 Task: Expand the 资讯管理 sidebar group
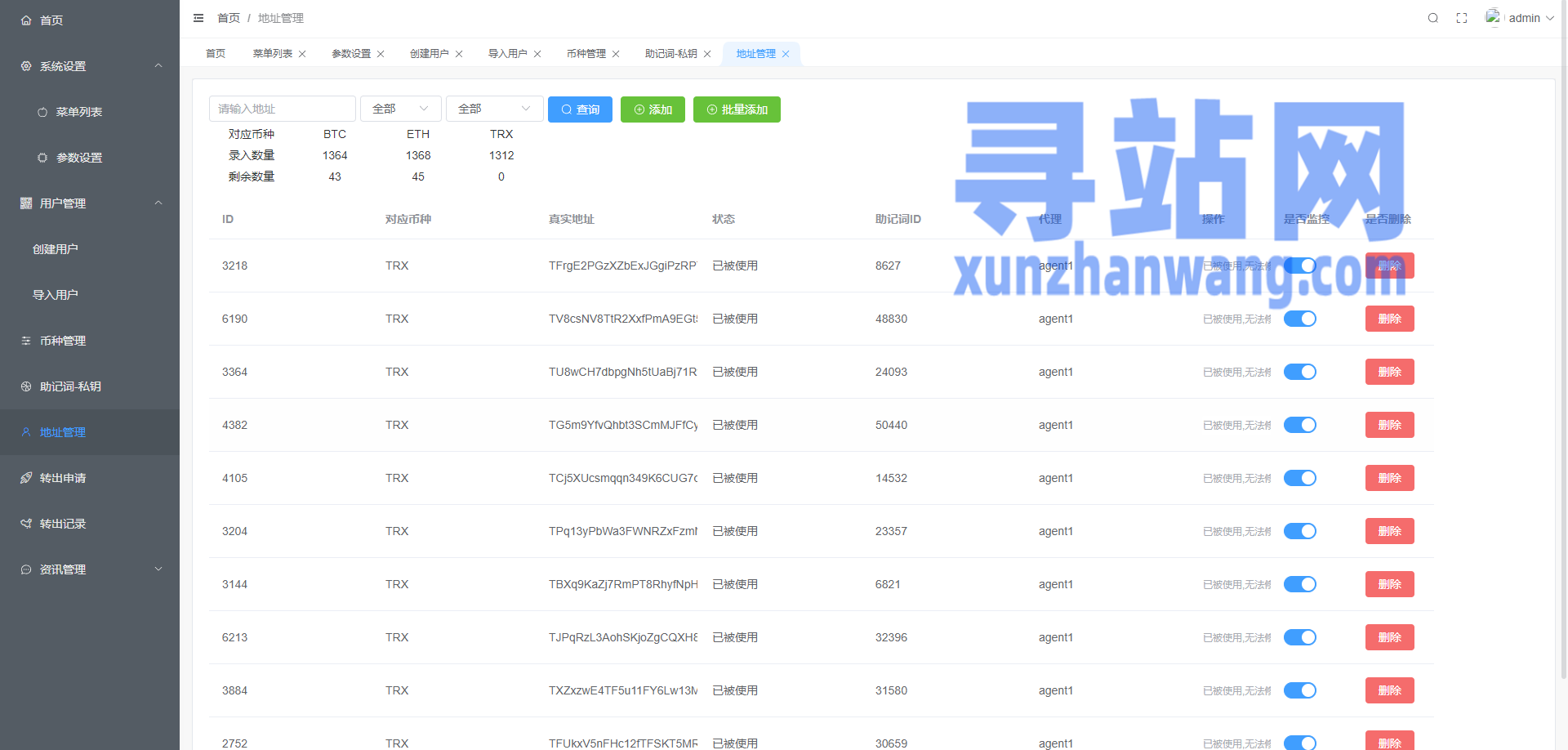(x=158, y=569)
